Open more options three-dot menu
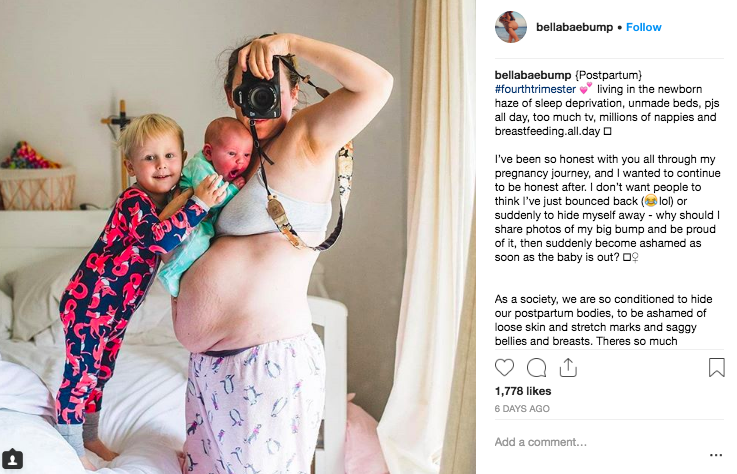 point(716,455)
